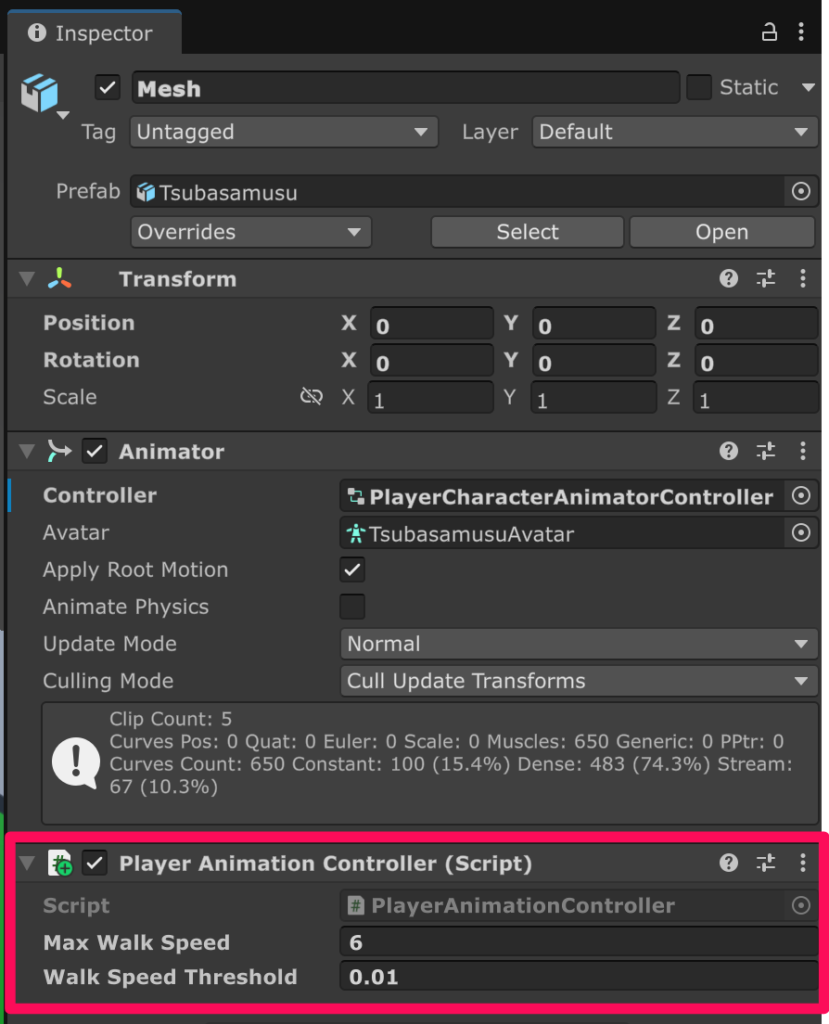Open Player Animation Controller script more options
The image size is (829, 1024).
coord(802,862)
